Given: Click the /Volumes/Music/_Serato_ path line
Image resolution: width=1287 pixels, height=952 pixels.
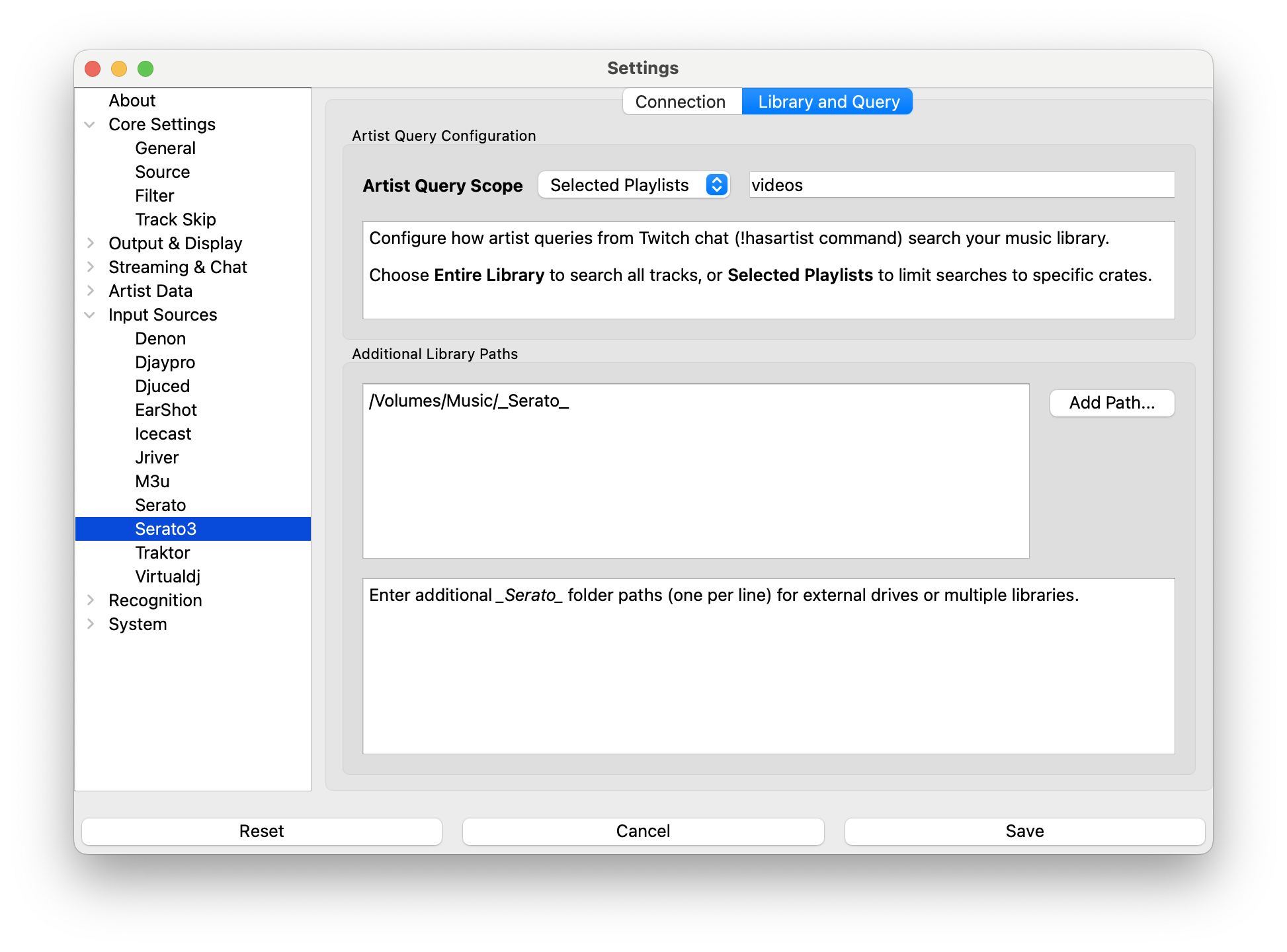Looking at the screenshot, I should (x=469, y=401).
